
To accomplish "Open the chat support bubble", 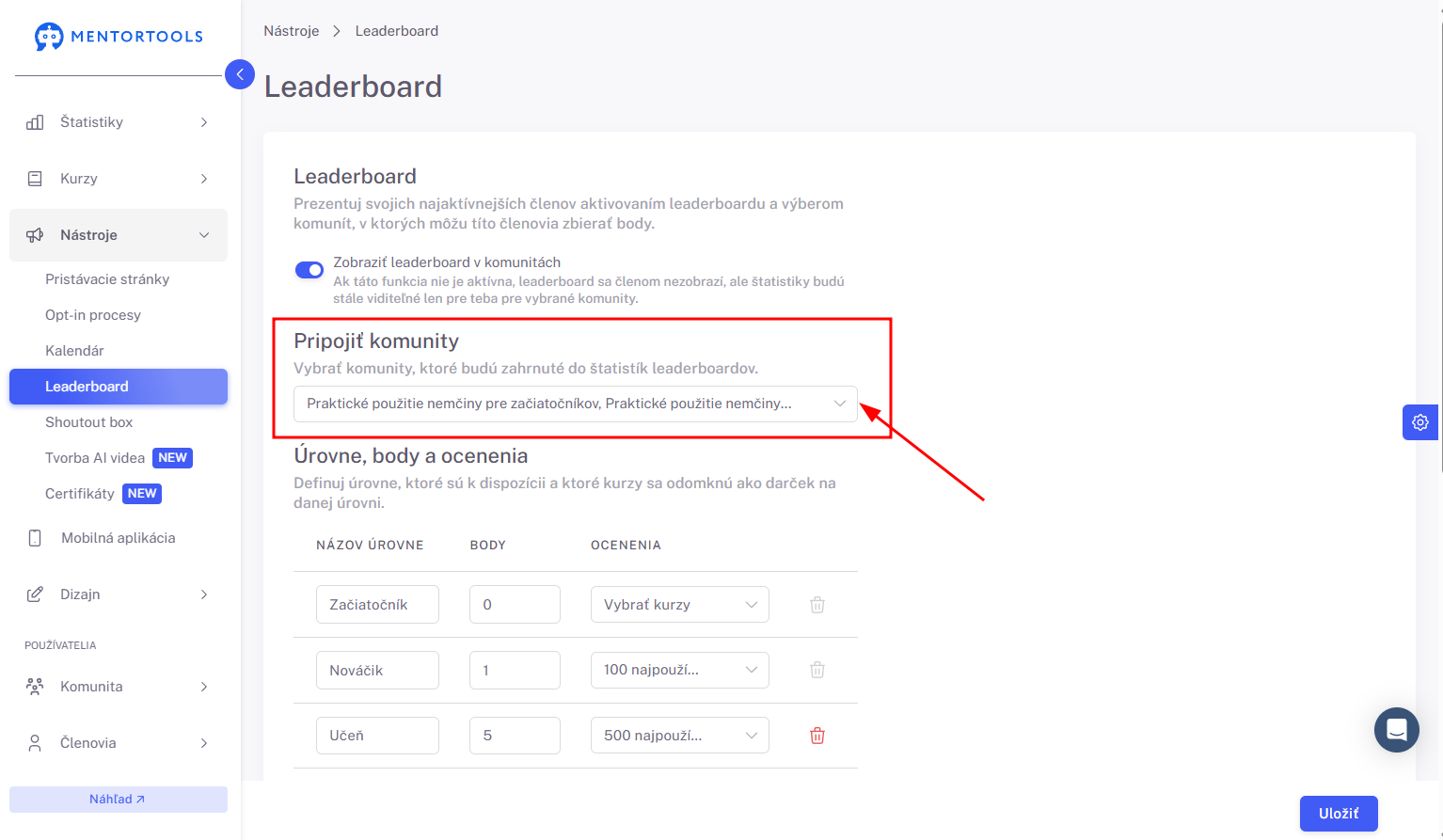I will click(x=1397, y=730).
